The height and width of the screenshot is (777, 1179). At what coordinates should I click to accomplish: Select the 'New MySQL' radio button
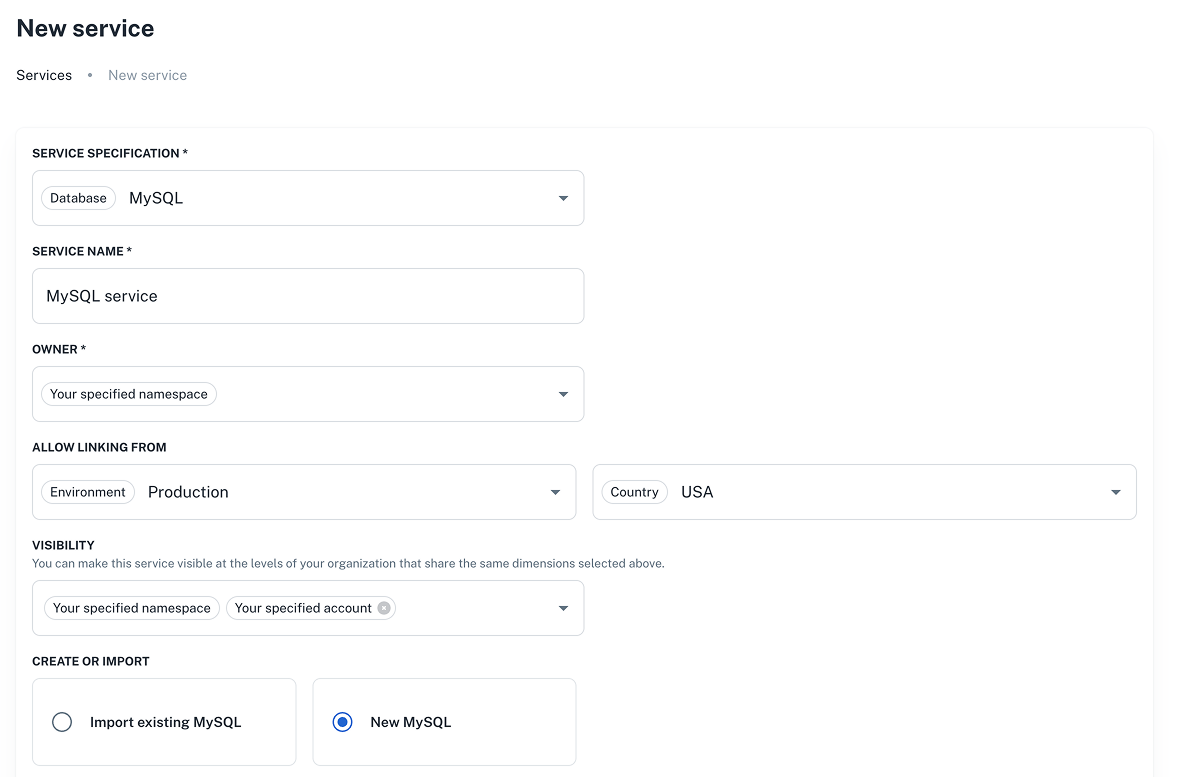(343, 722)
